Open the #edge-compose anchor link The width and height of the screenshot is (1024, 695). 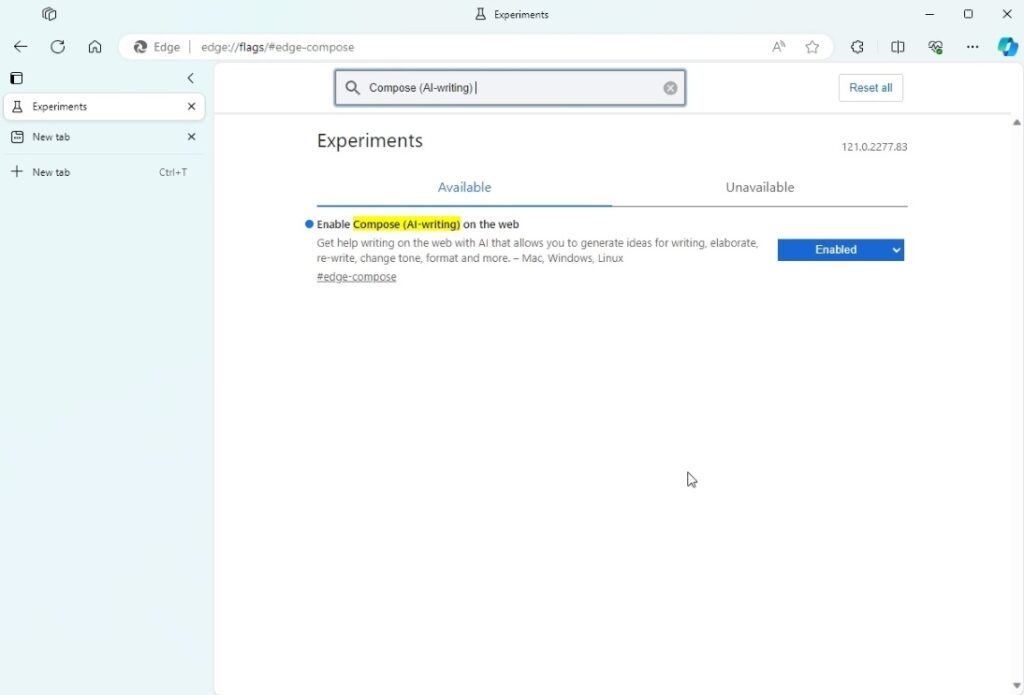[x=356, y=277]
